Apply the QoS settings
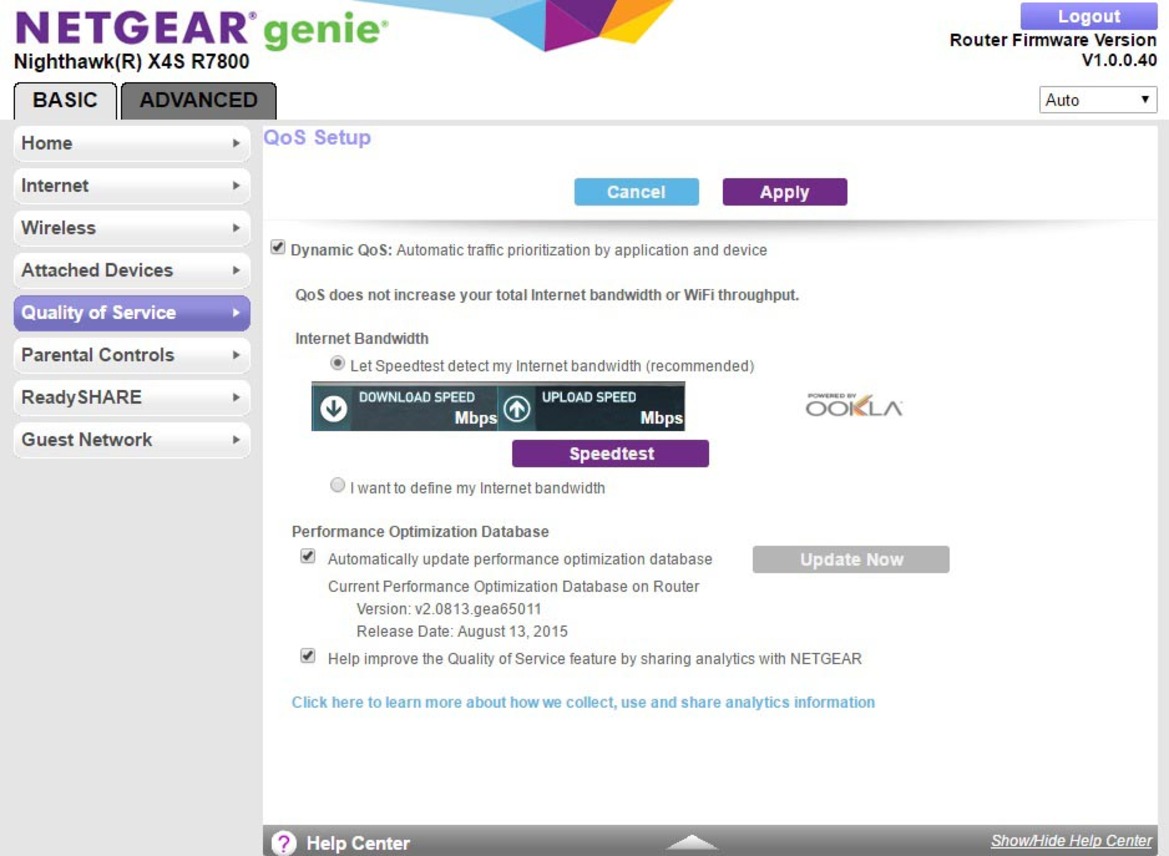 coord(784,192)
